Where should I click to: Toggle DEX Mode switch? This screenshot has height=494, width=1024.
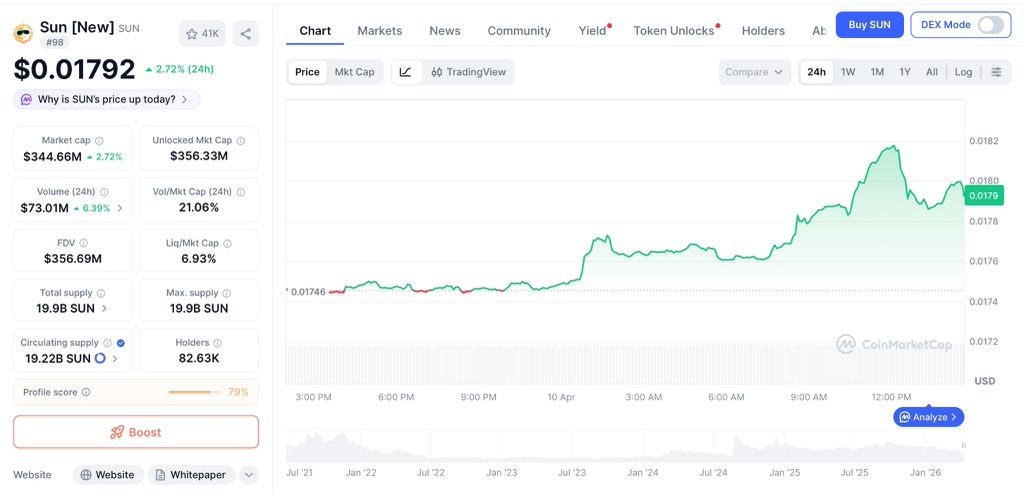(990, 25)
